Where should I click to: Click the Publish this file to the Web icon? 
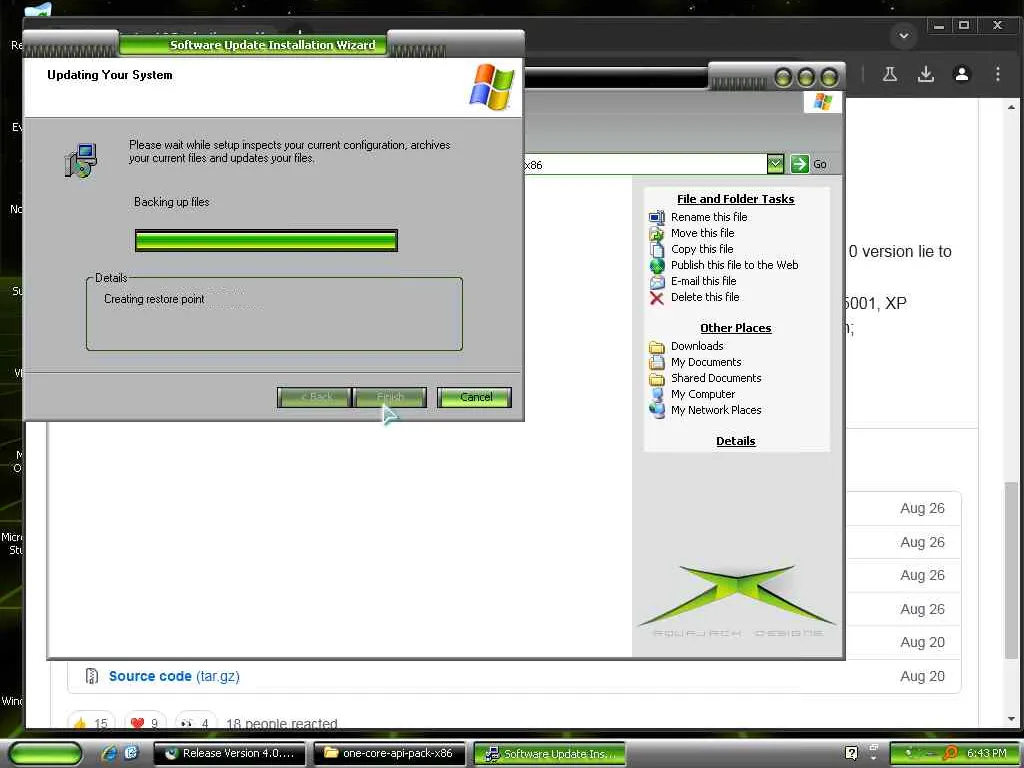click(x=656, y=265)
